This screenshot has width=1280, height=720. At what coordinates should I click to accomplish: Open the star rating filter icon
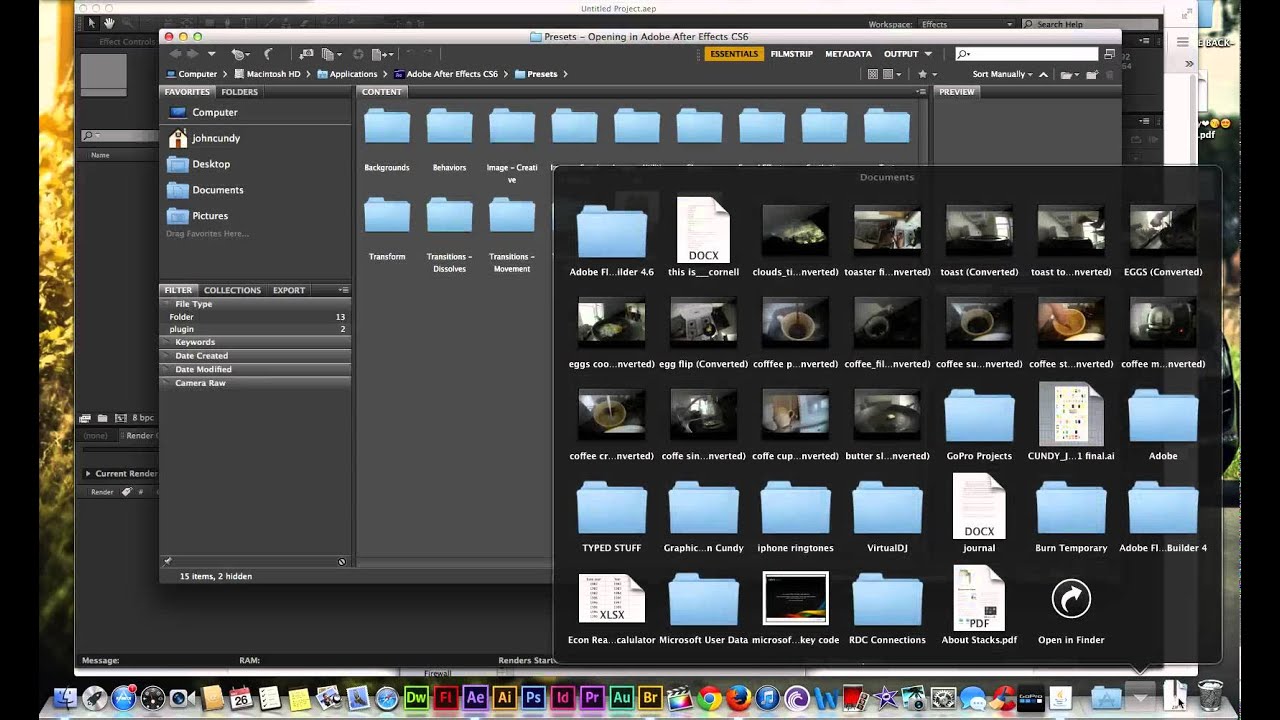click(x=927, y=74)
